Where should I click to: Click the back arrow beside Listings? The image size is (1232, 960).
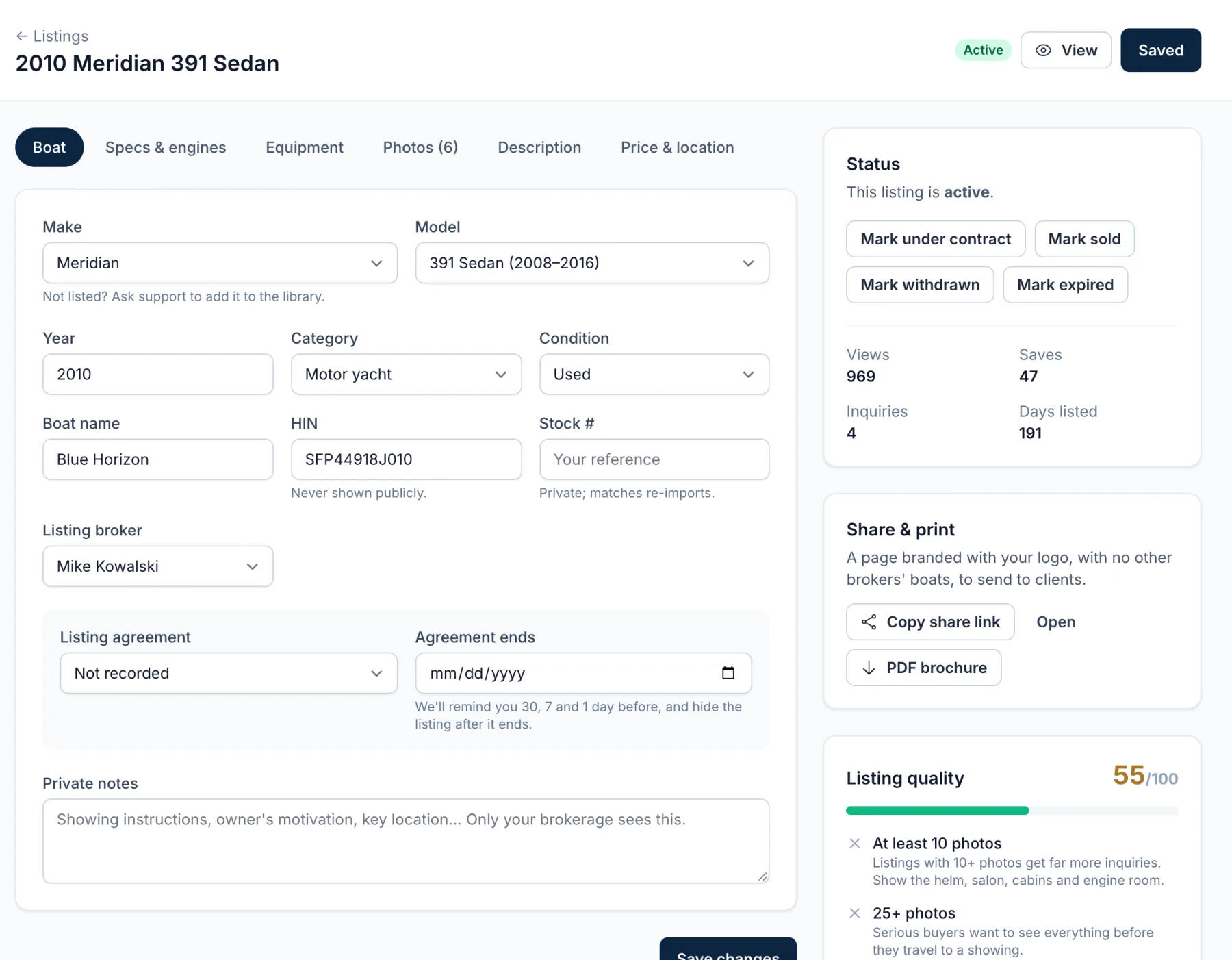pyautogui.click(x=22, y=36)
